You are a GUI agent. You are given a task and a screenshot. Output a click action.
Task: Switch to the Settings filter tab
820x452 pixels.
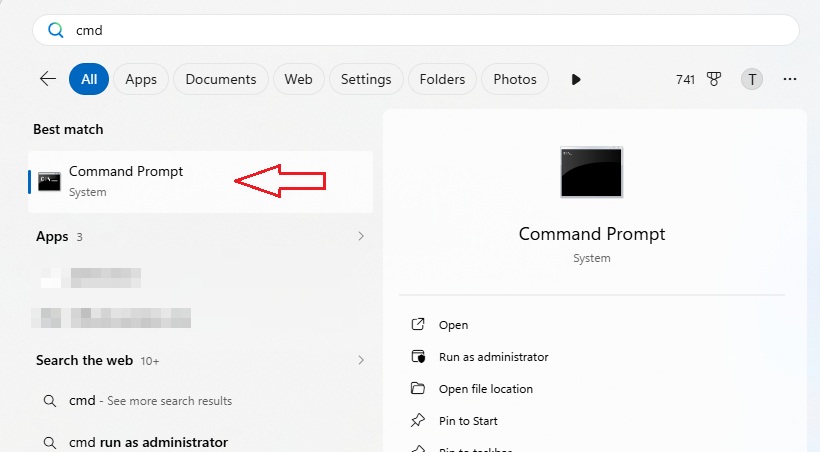click(x=366, y=79)
